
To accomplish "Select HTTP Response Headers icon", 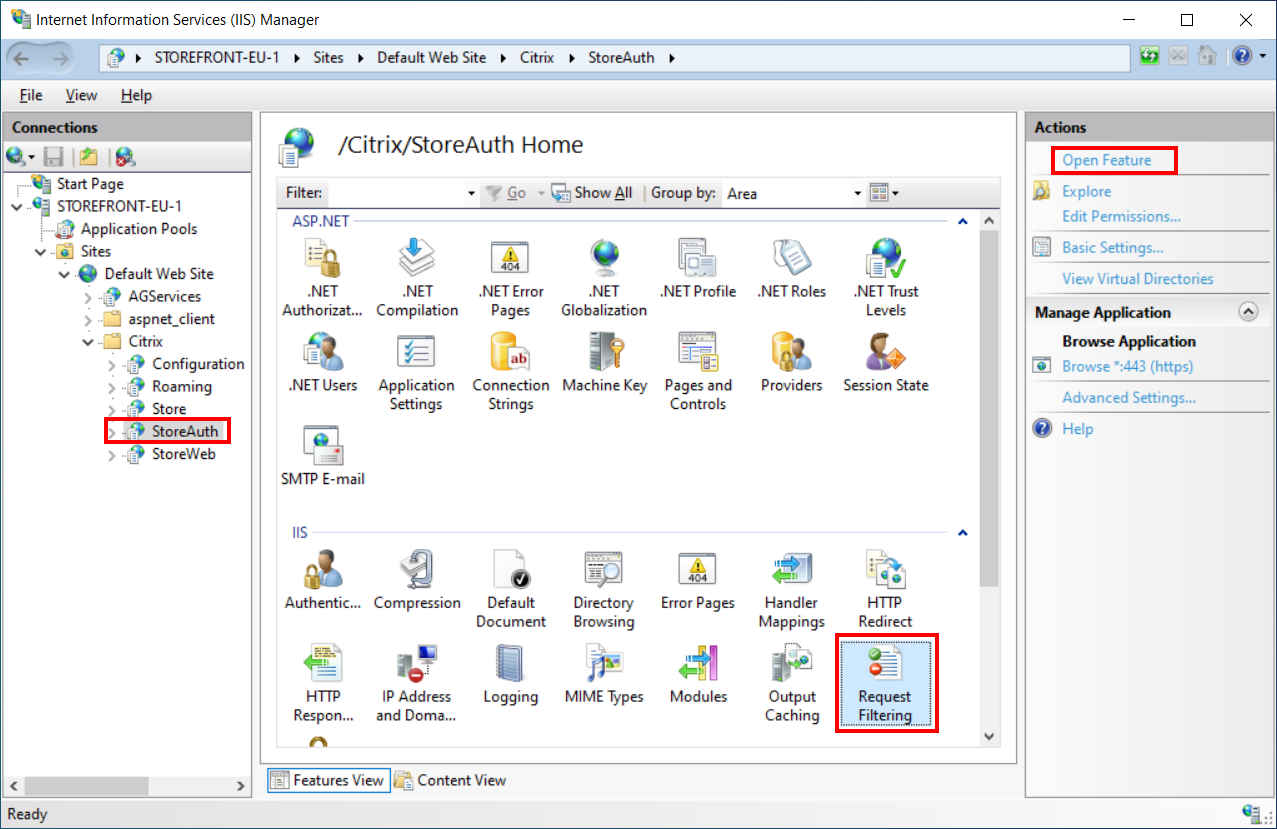I will tap(323, 684).
